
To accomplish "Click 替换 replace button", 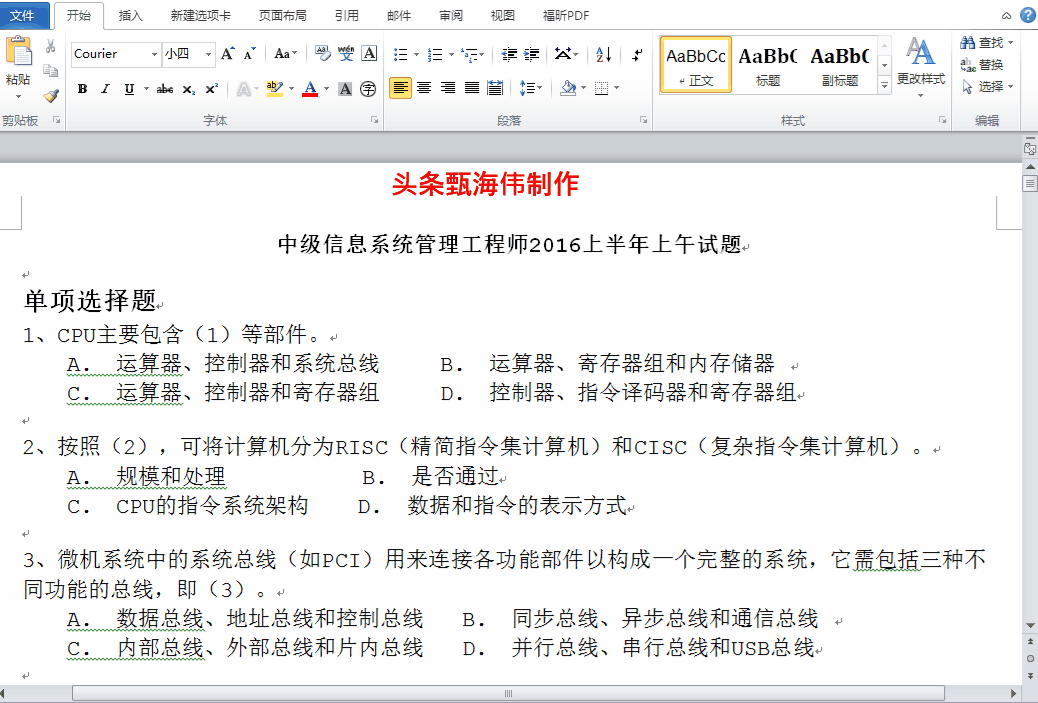I will (982, 65).
